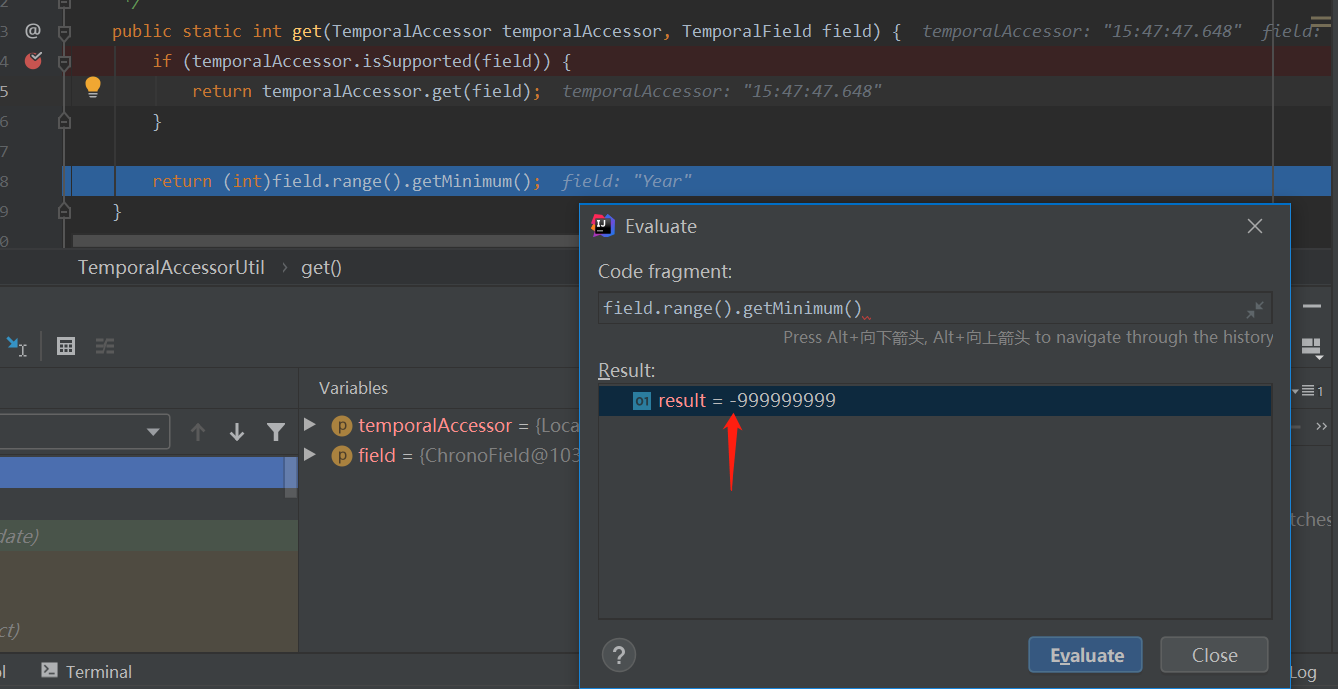Hide the debug tool window with minus icon
Screen dimensions: 1338x689
[1311, 306]
